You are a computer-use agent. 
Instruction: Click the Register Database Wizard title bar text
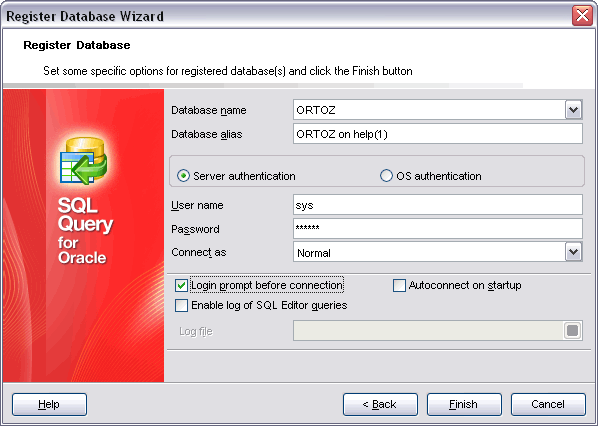pyautogui.click(x=85, y=16)
